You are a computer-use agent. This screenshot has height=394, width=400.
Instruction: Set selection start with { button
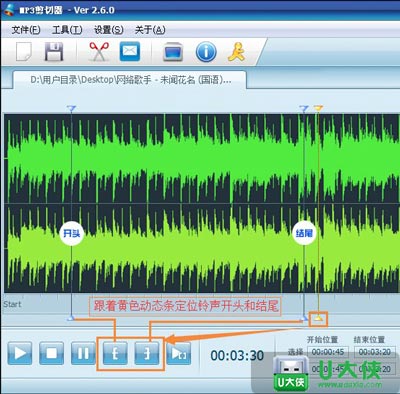pos(115,353)
